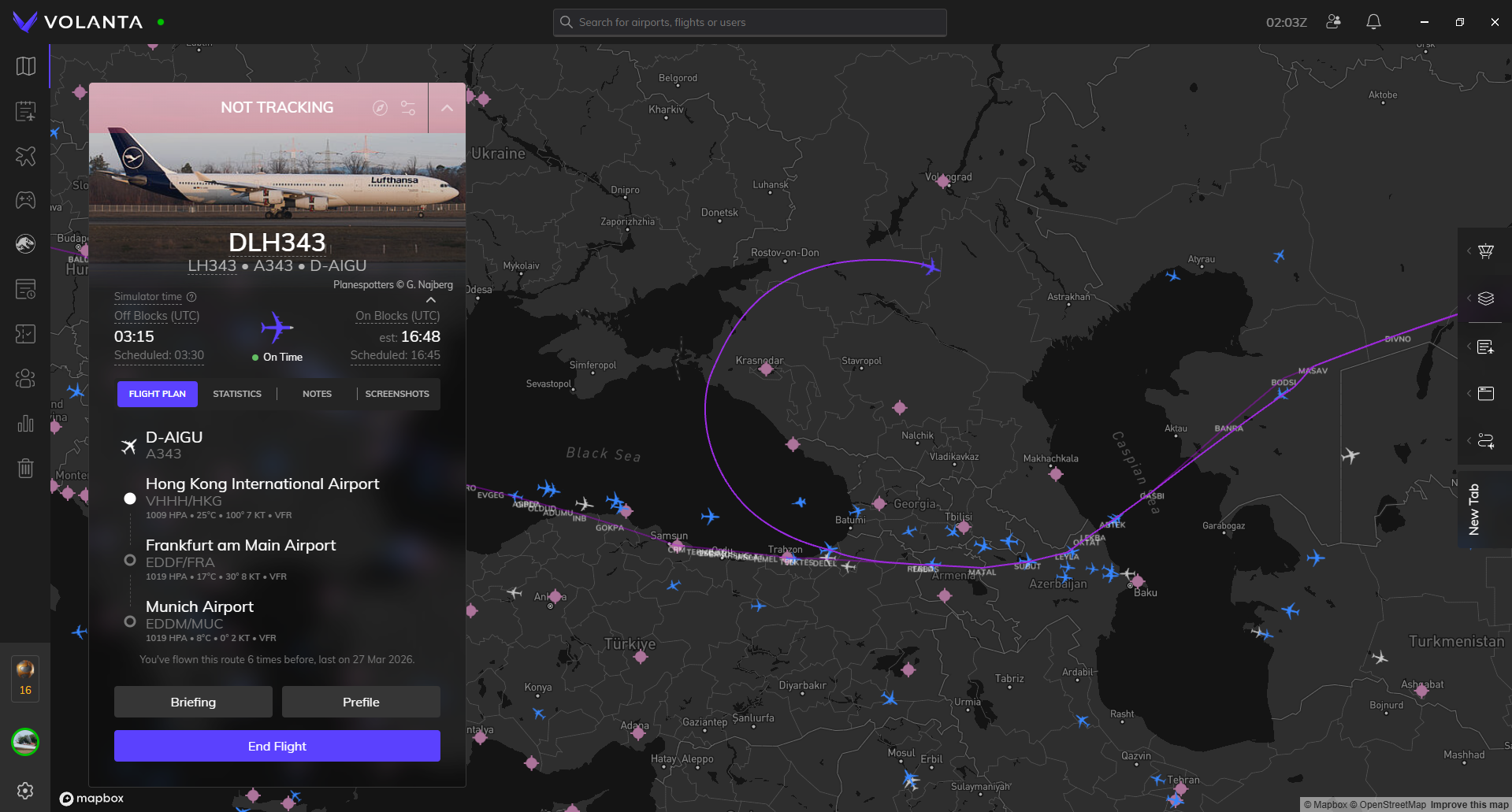Open the Briefing button

tap(193, 702)
